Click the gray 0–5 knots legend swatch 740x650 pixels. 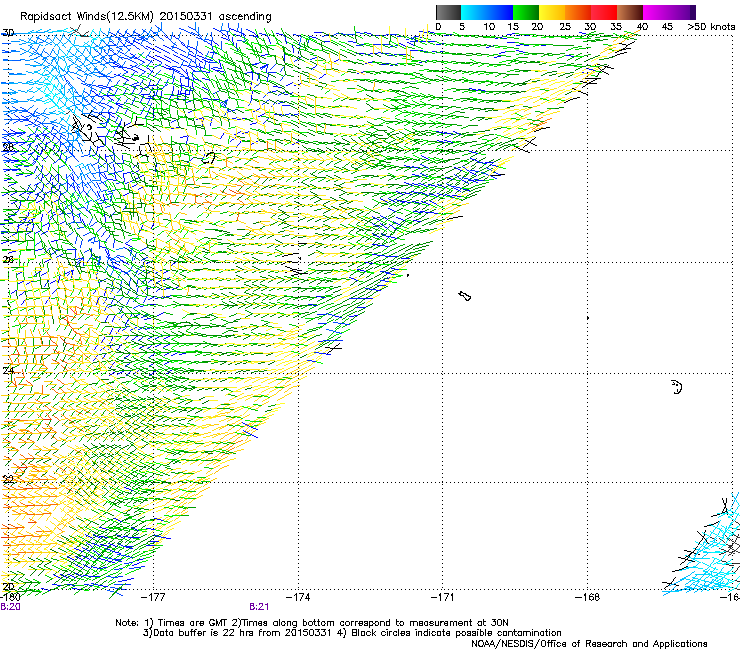448,12
